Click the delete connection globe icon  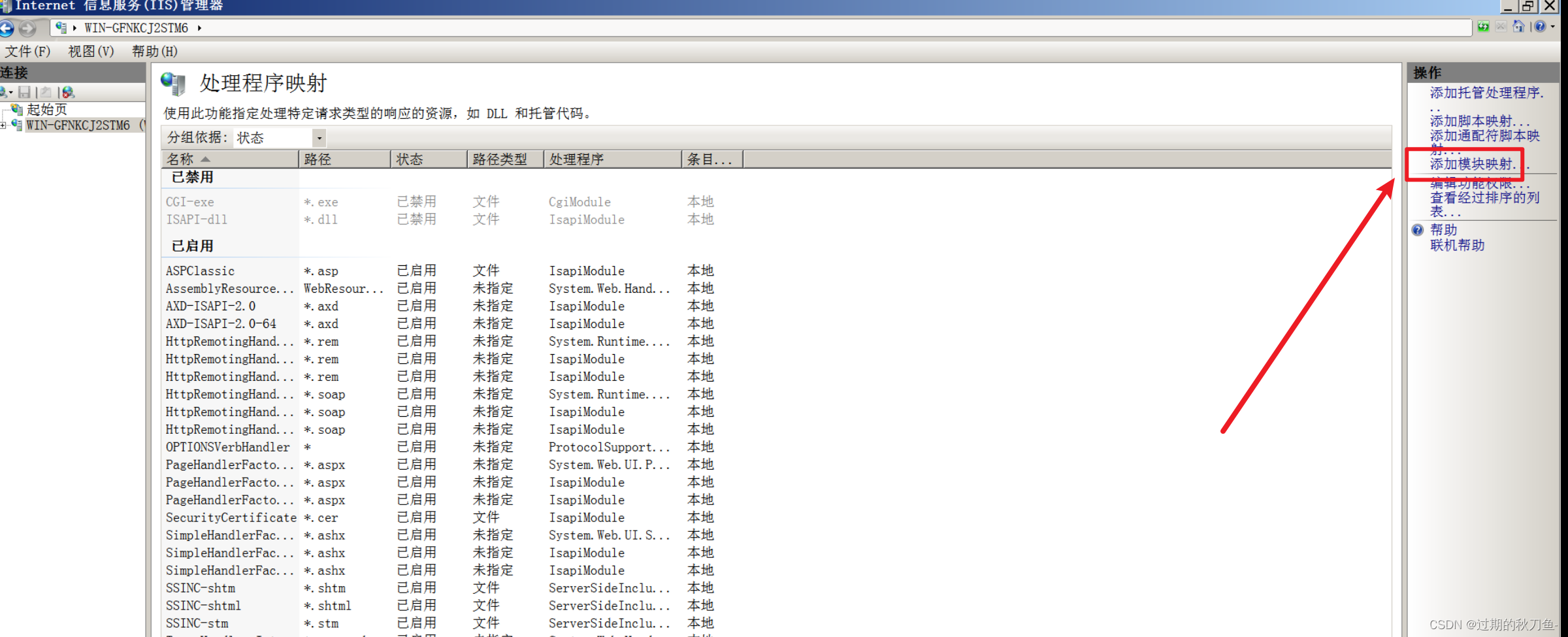68,92
